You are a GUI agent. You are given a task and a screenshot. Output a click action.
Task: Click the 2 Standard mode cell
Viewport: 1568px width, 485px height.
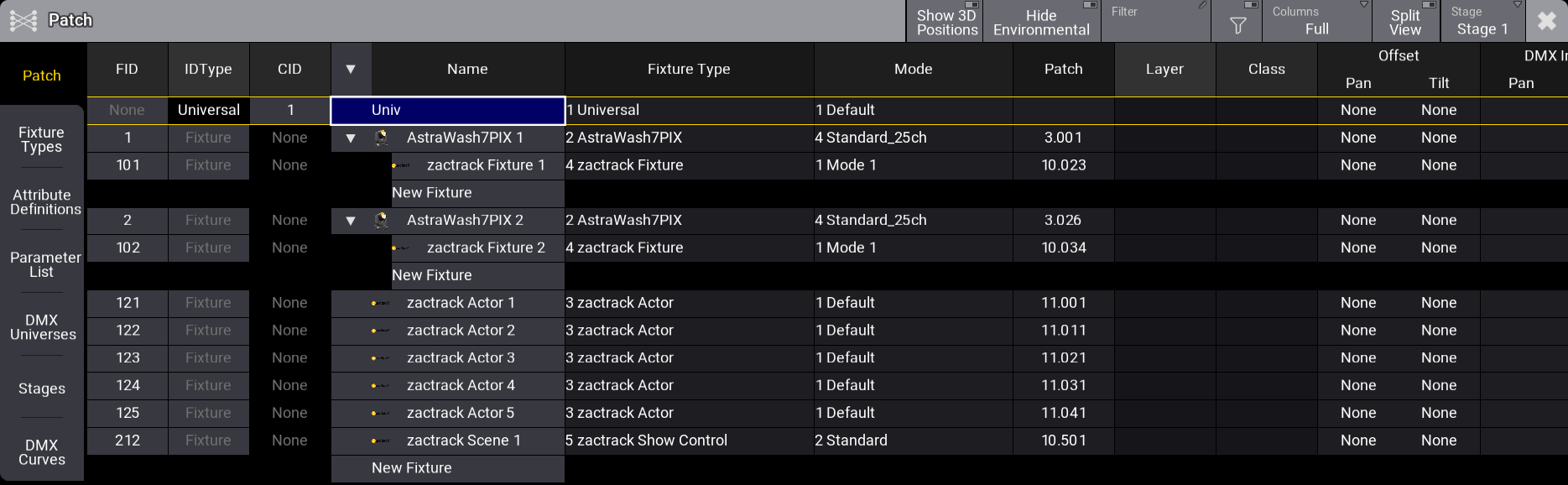coord(914,441)
